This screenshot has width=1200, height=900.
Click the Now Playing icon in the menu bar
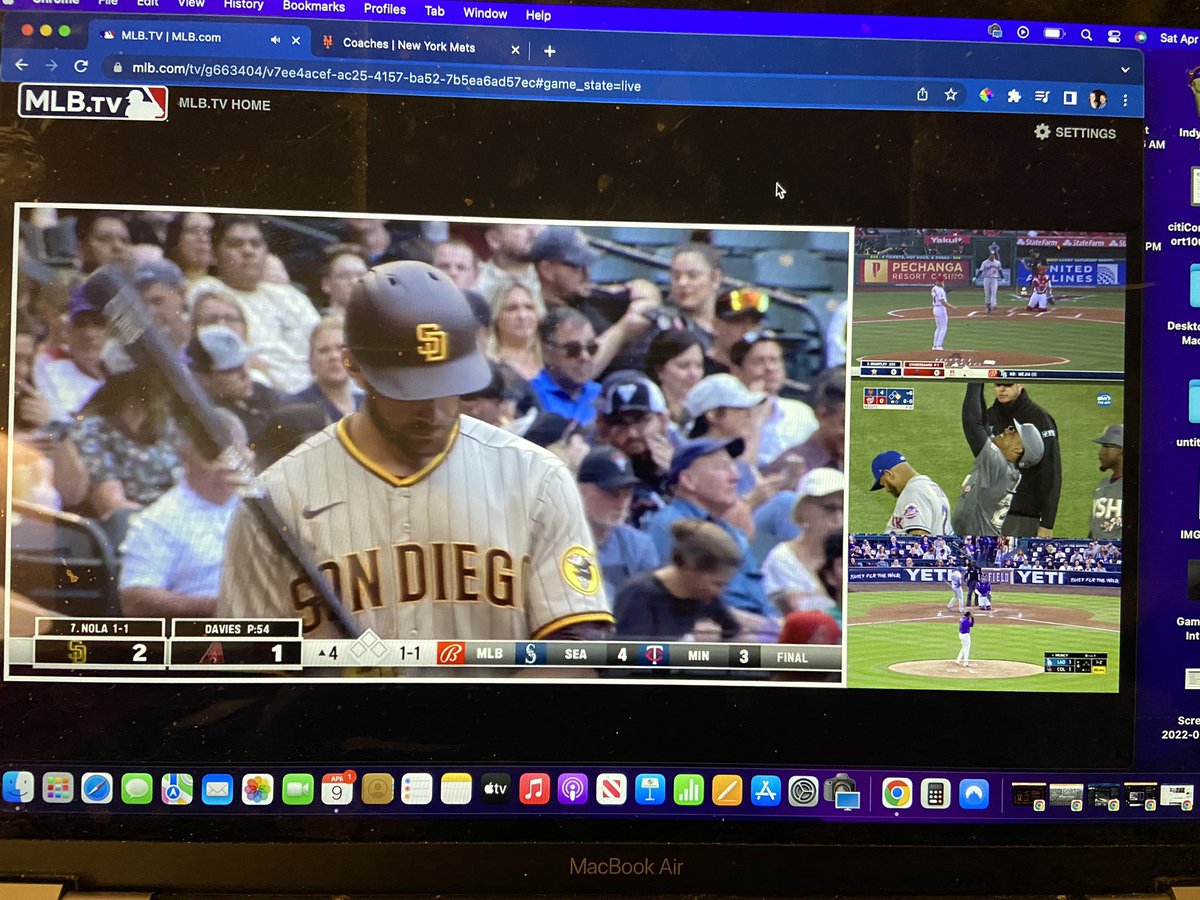tap(1023, 32)
